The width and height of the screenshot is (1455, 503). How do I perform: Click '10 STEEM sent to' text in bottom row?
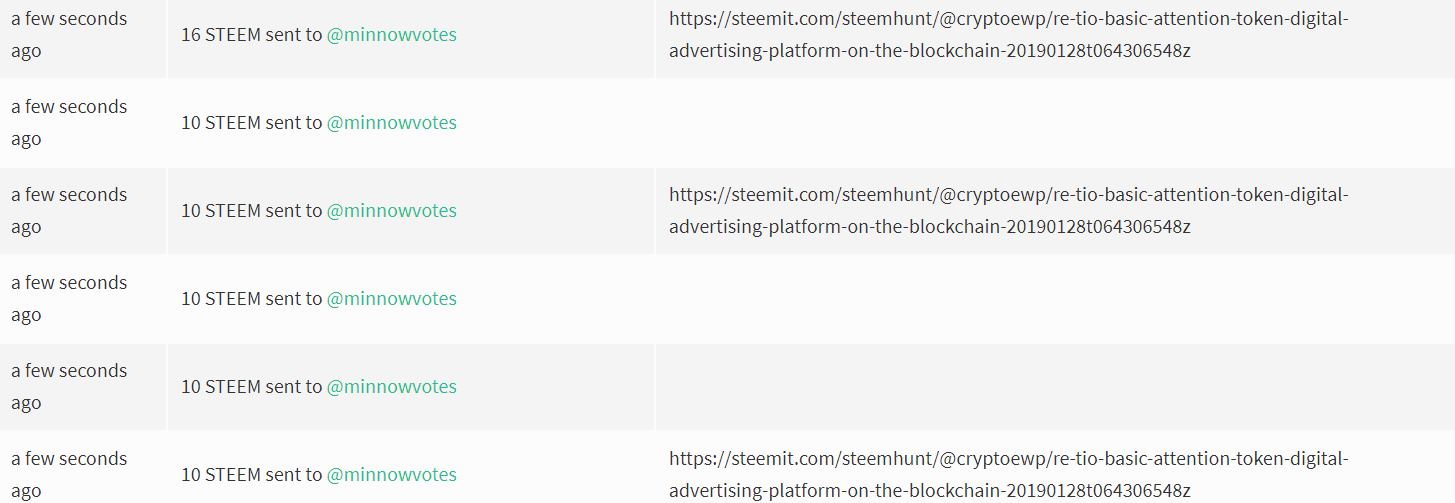[x=251, y=475]
